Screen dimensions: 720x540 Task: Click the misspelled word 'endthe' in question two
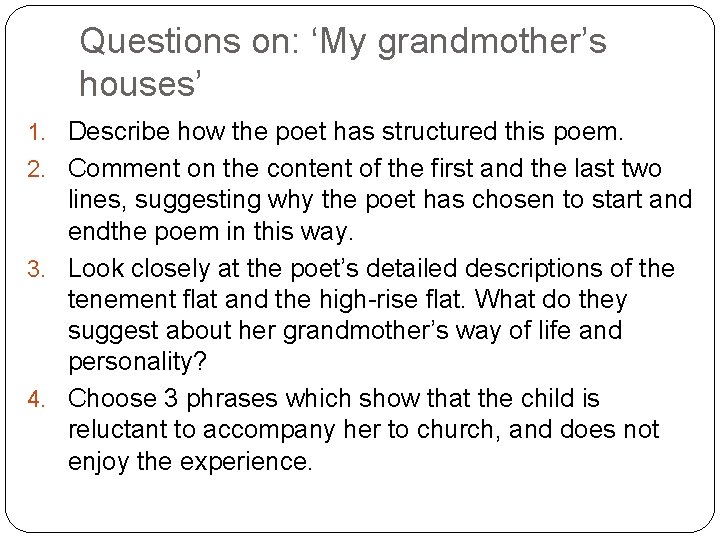point(103,234)
